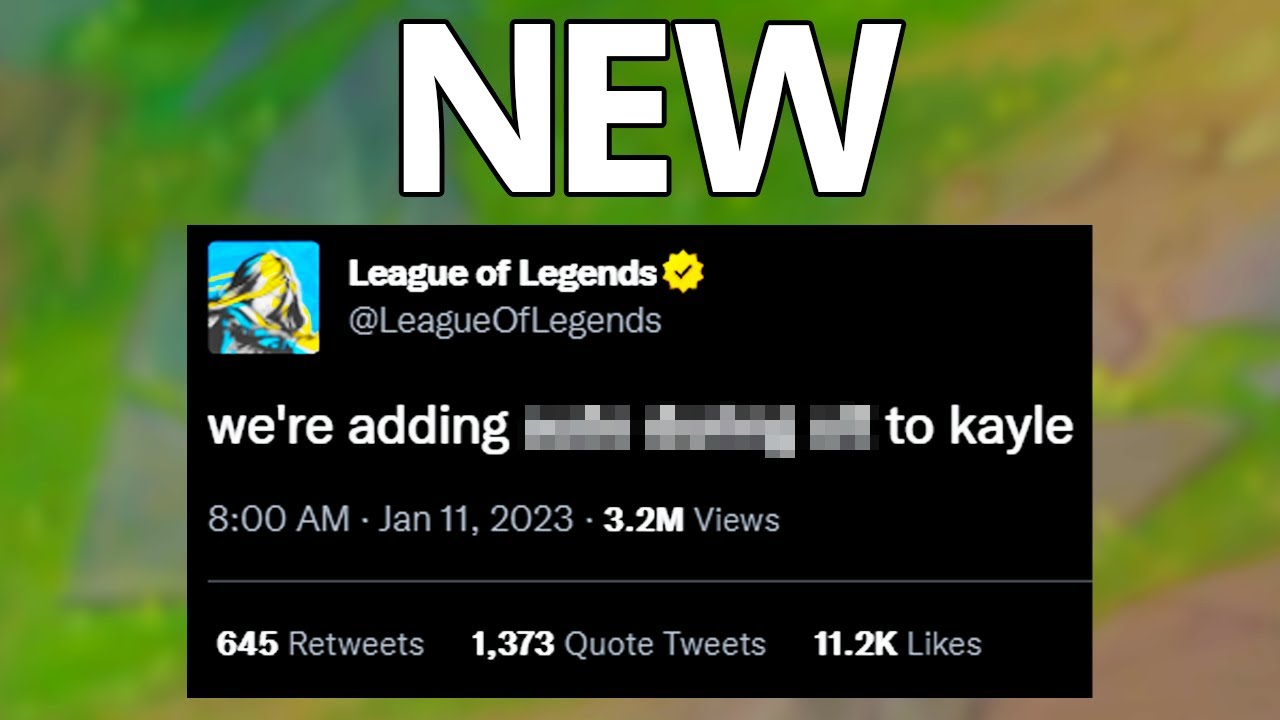Click the League of Legends profile avatar
The width and height of the screenshot is (1280, 720).
(x=263, y=297)
